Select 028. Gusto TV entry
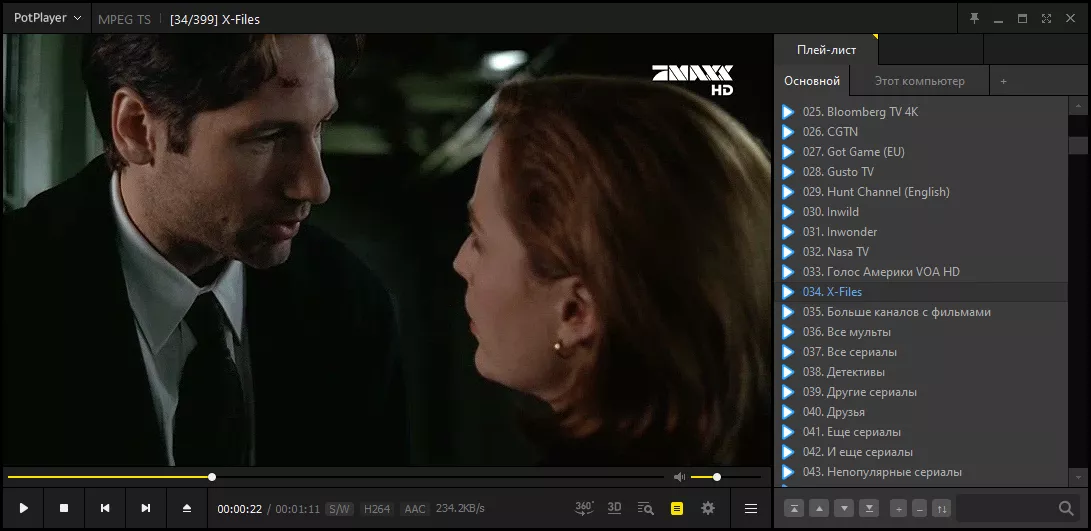This screenshot has width=1091, height=531. pyautogui.click(x=921, y=172)
